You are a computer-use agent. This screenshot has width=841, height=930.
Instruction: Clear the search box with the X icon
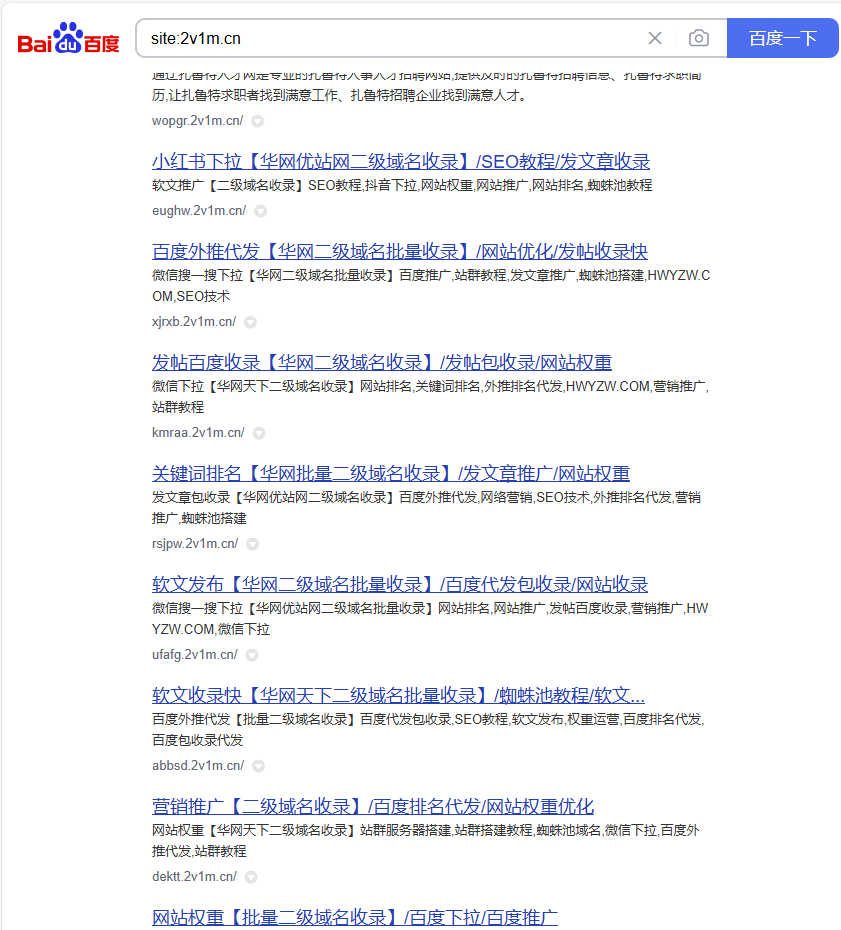click(655, 39)
